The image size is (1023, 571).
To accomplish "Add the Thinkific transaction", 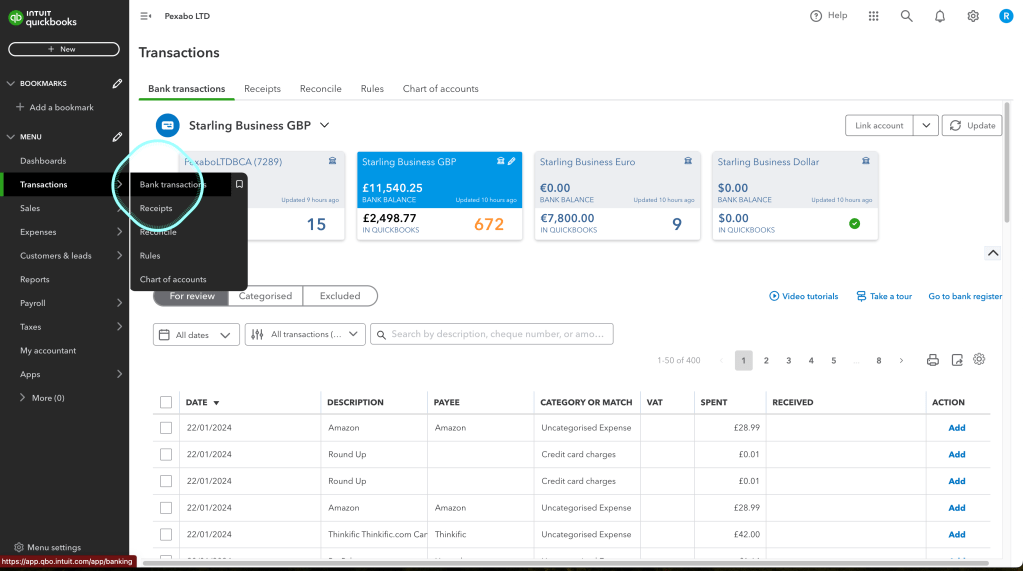I will [956, 534].
